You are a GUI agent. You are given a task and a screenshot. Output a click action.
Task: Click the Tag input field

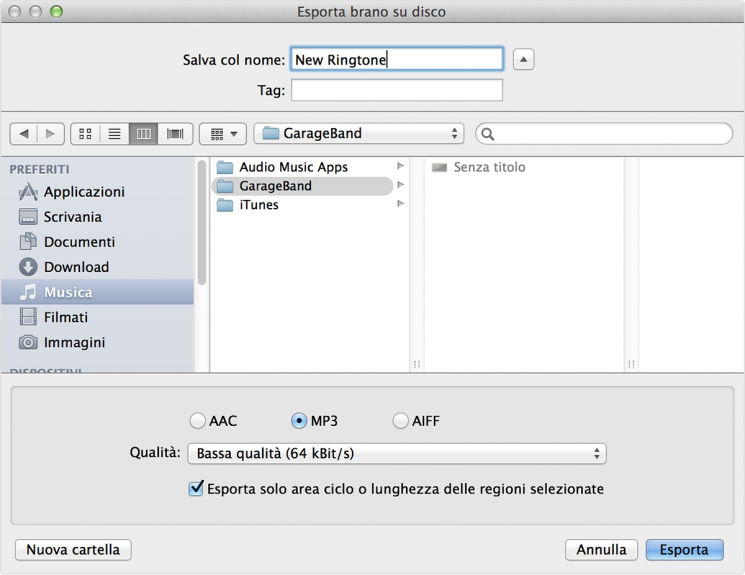point(396,91)
